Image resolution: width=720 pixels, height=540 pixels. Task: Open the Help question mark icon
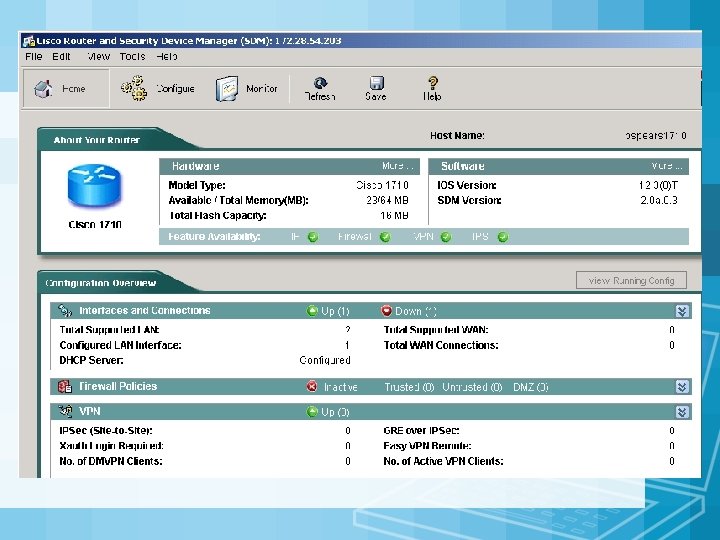coord(432,83)
